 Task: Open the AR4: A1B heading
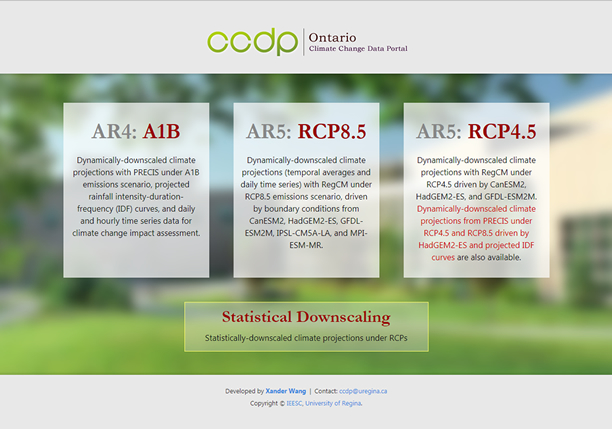click(x=136, y=131)
